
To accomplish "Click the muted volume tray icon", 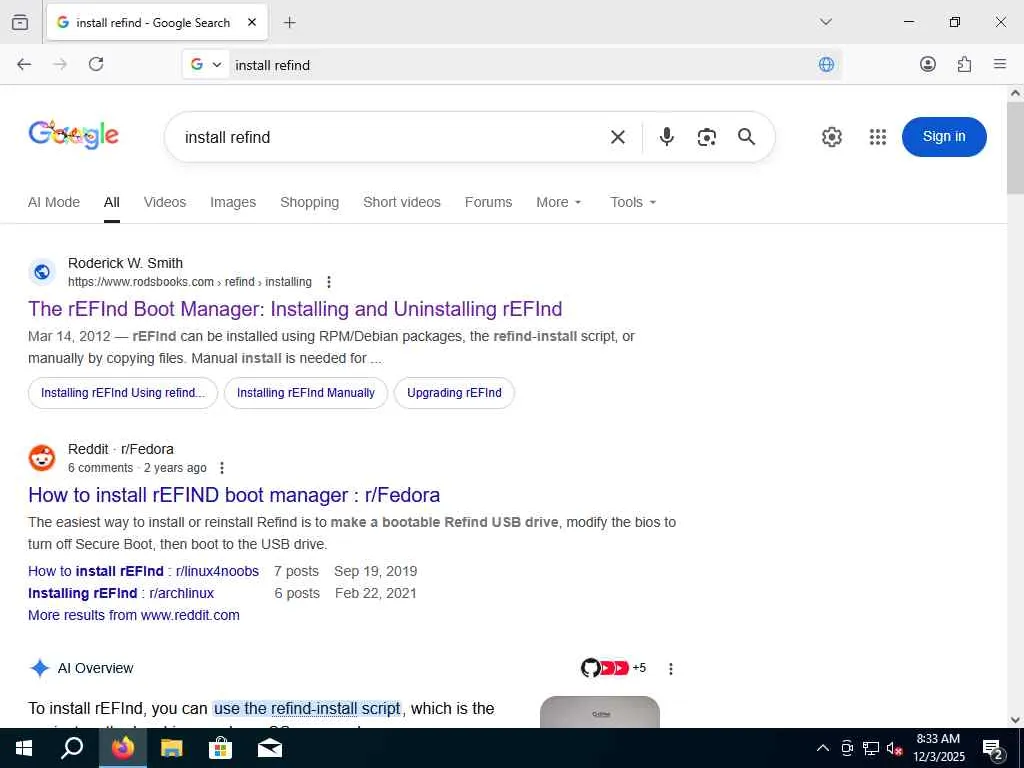I will pyautogui.click(x=894, y=748).
